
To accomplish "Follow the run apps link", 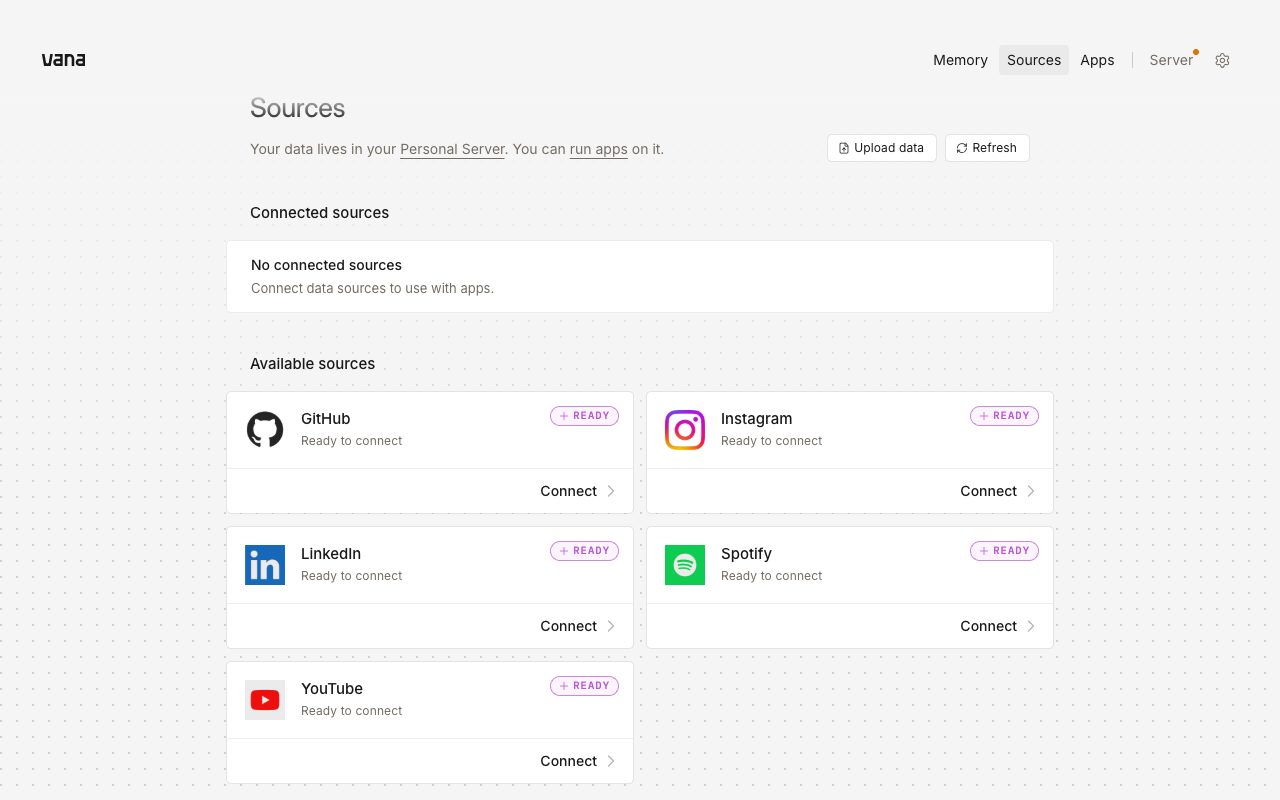I will tap(599, 149).
